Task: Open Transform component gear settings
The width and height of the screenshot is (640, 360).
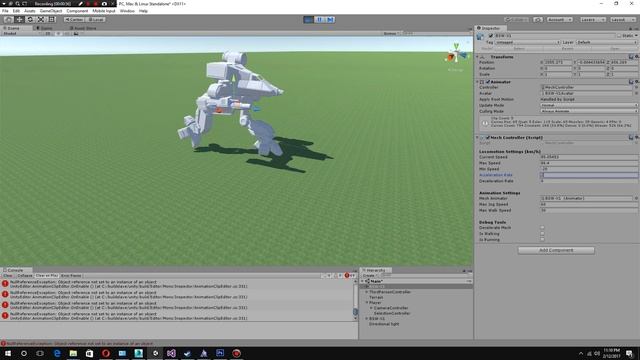Action: coord(636,57)
